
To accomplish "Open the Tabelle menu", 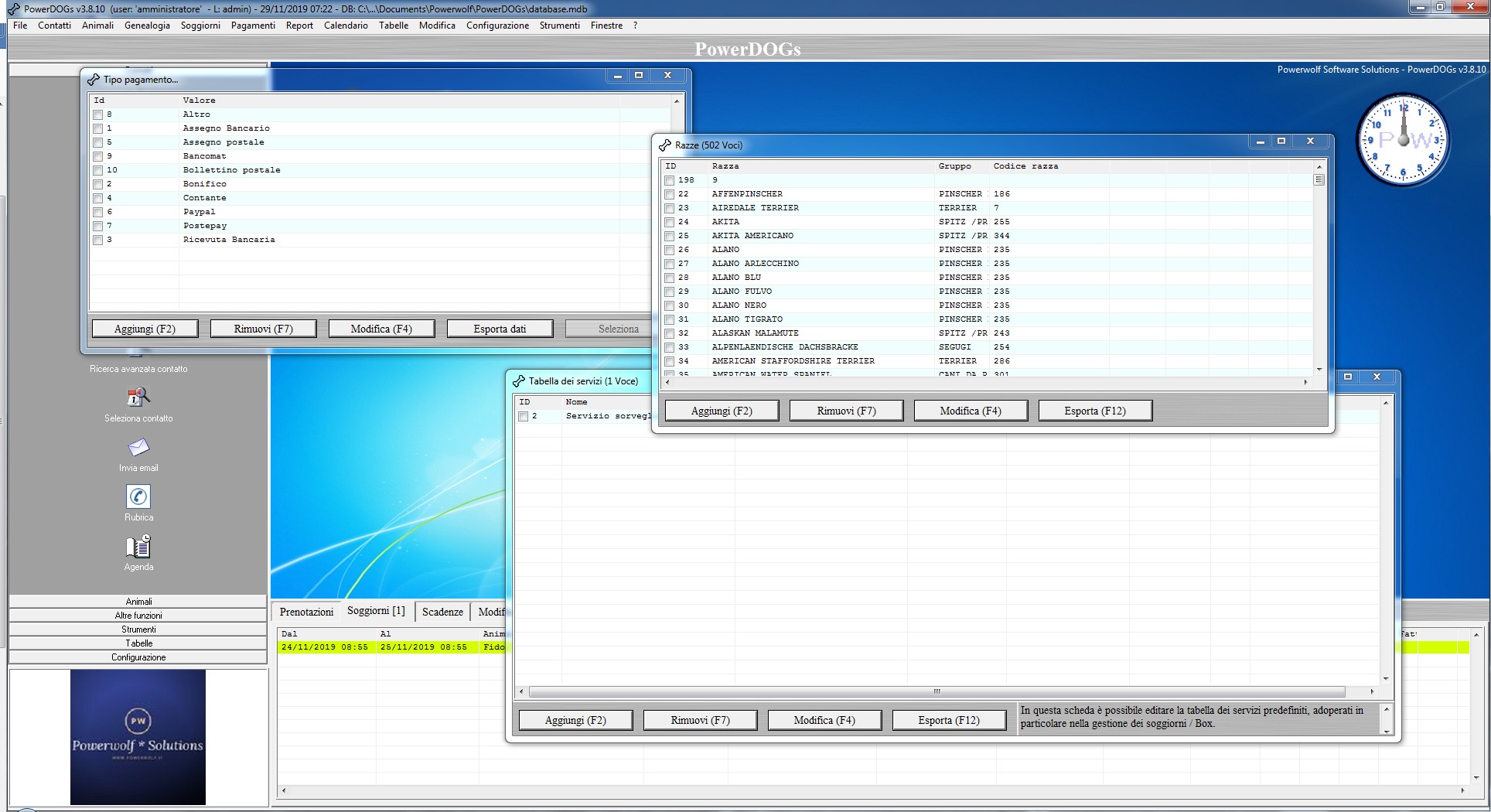I will coord(394,26).
